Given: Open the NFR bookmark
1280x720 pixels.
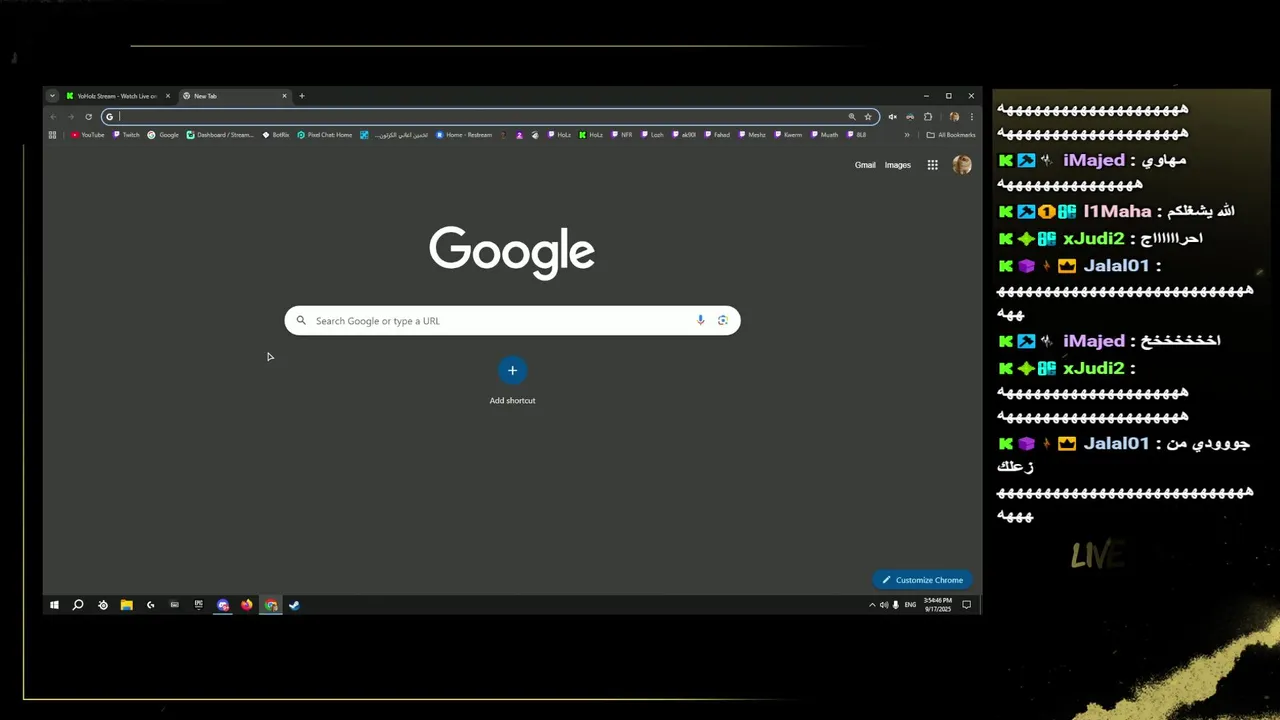Looking at the screenshot, I should 621,135.
